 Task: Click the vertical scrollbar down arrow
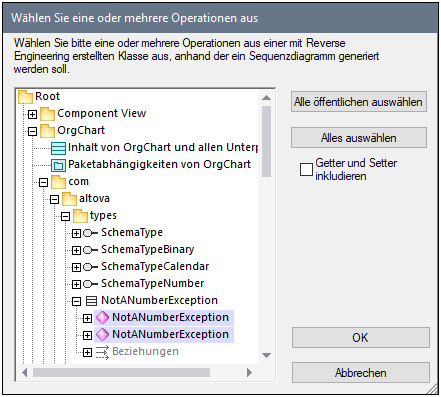click(x=266, y=355)
